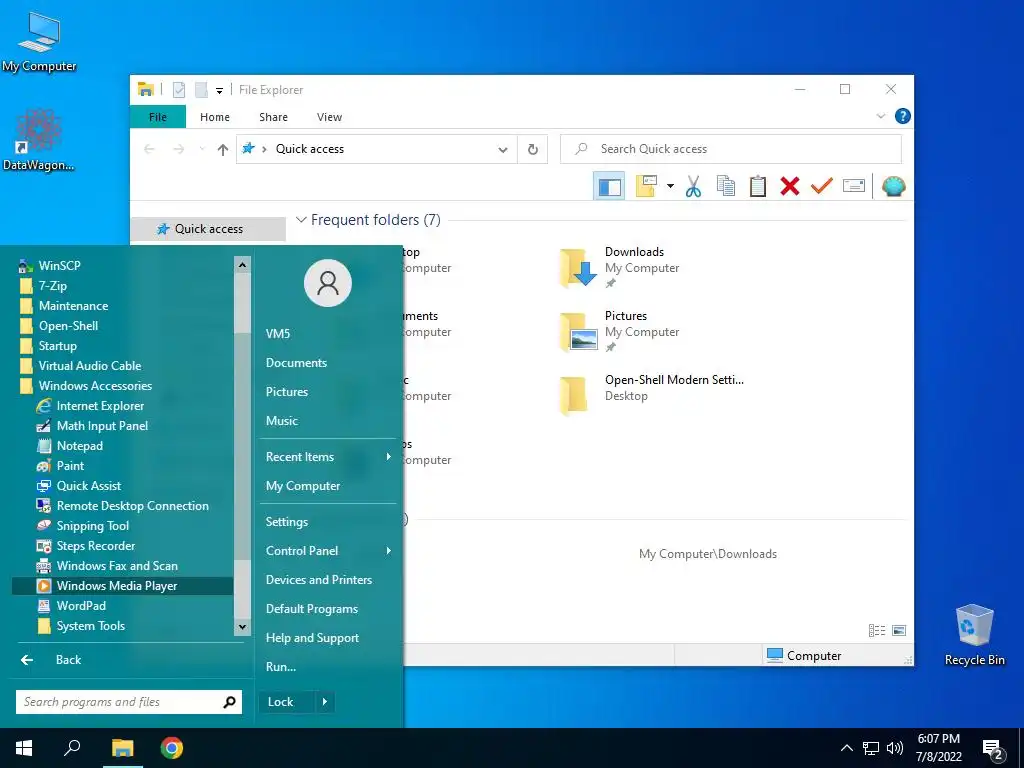The height and width of the screenshot is (768, 1024).
Task: Click the red X Delete icon
Action: pyautogui.click(x=790, y=187)
